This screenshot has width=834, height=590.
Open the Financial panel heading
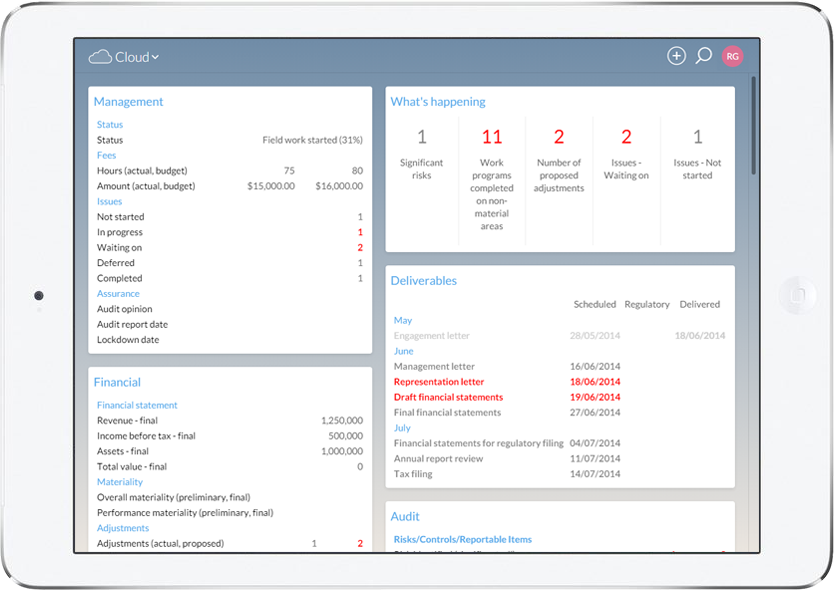tap(117, 382)
